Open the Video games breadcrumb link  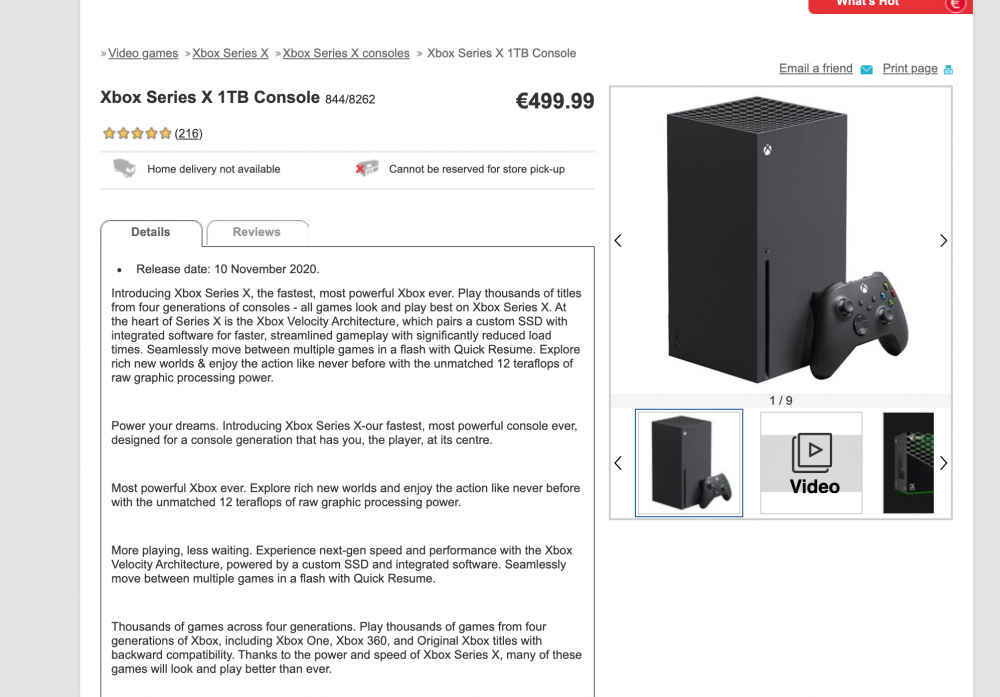coord(143,53)
